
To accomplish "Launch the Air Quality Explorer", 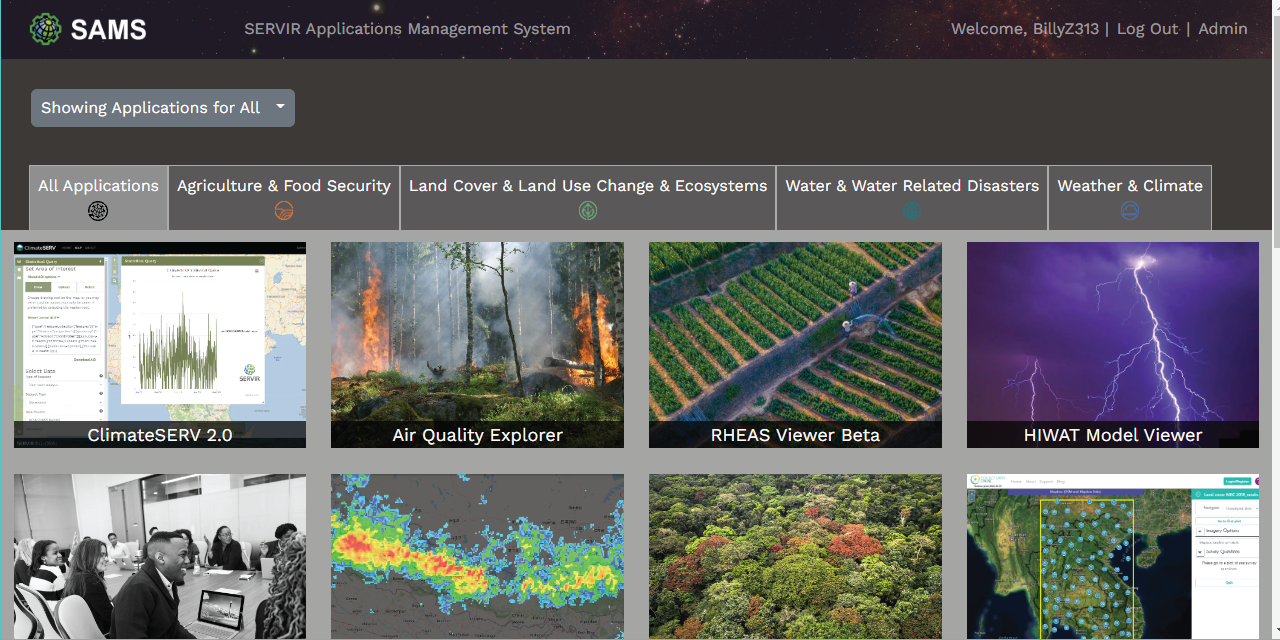I will [477, 345].
